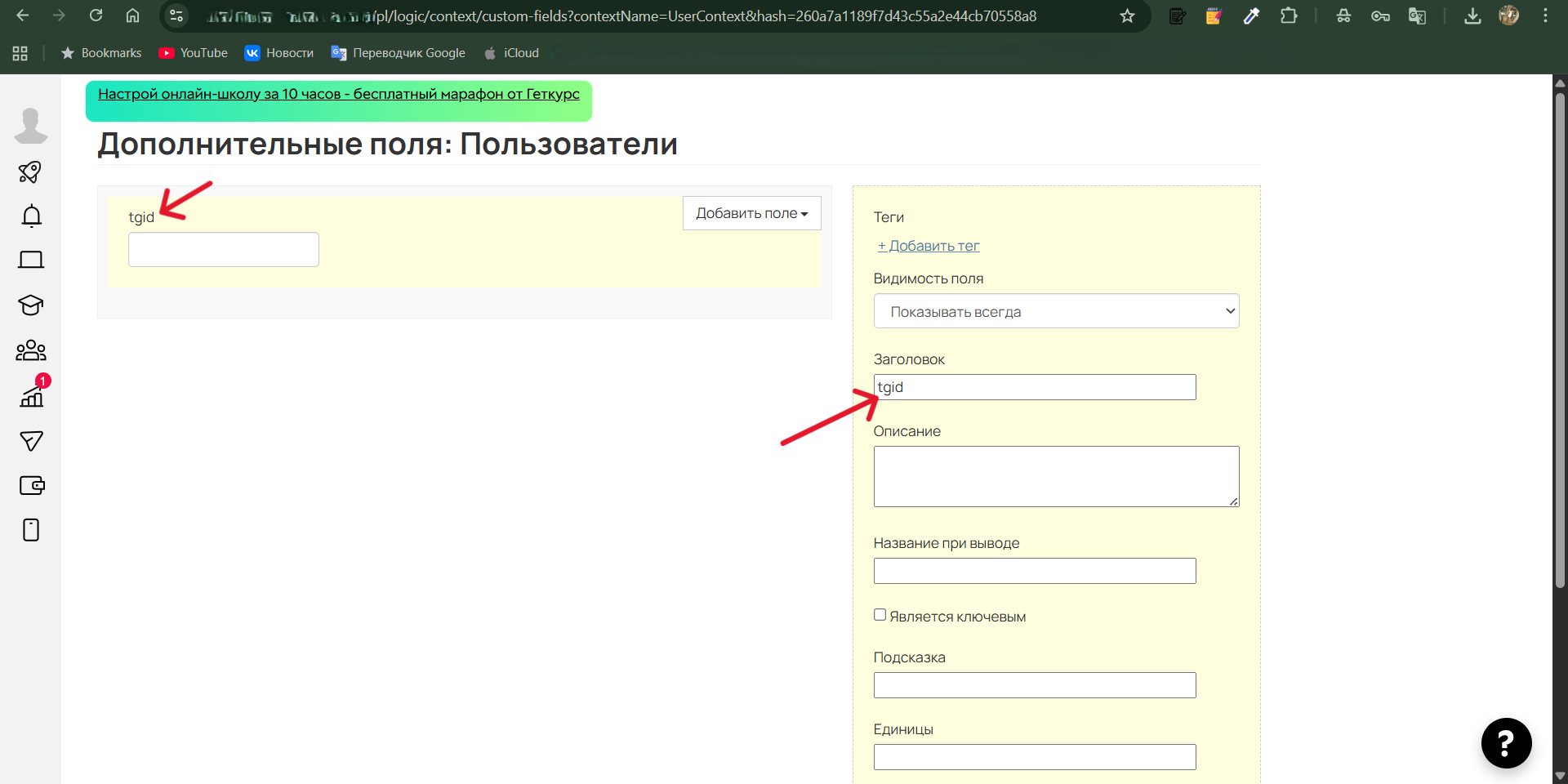1568x784 pixels.
Task: Click the '+ Добавить тег' link
Action: tap(928, 246)
